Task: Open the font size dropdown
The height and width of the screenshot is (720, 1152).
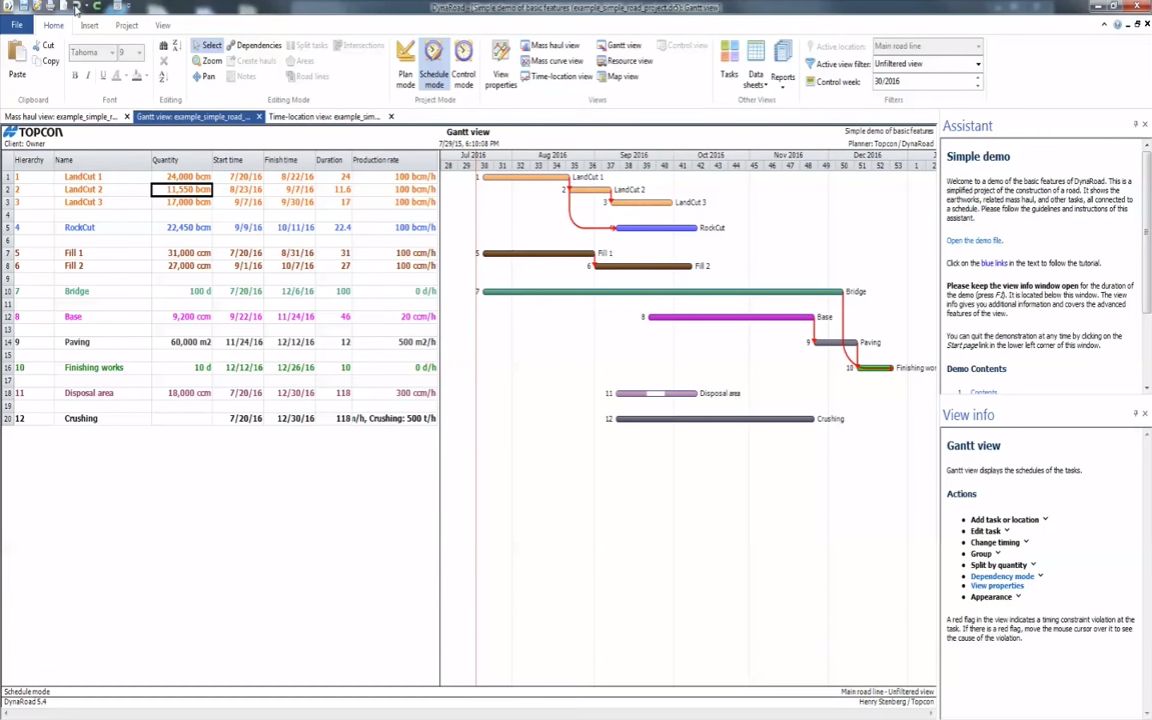Action: coord(140,53)
